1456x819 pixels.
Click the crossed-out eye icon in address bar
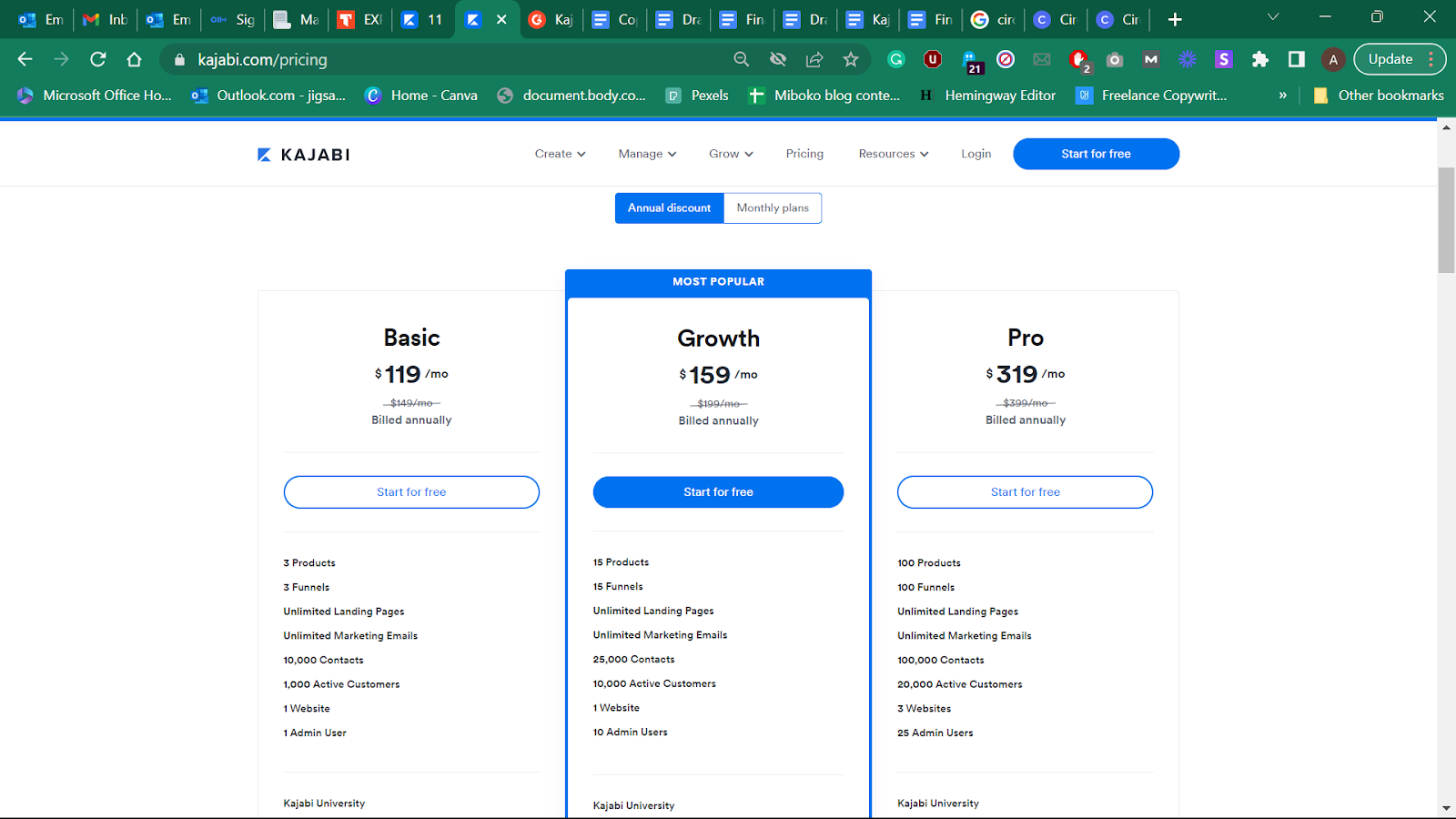pos(778,59)
